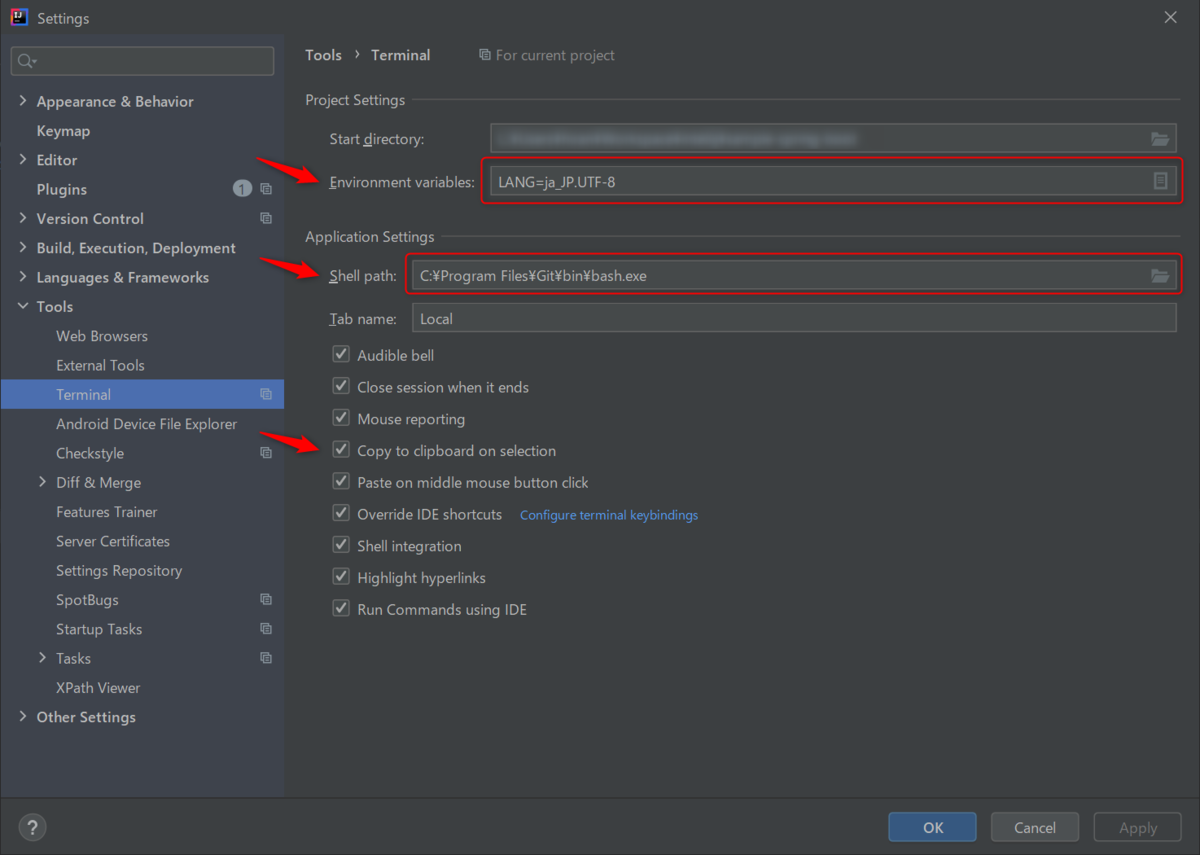Uncheck Run Commands using IDE
Image resolution: width=1200 pixels, height=855 pixels.
point(341,609)
